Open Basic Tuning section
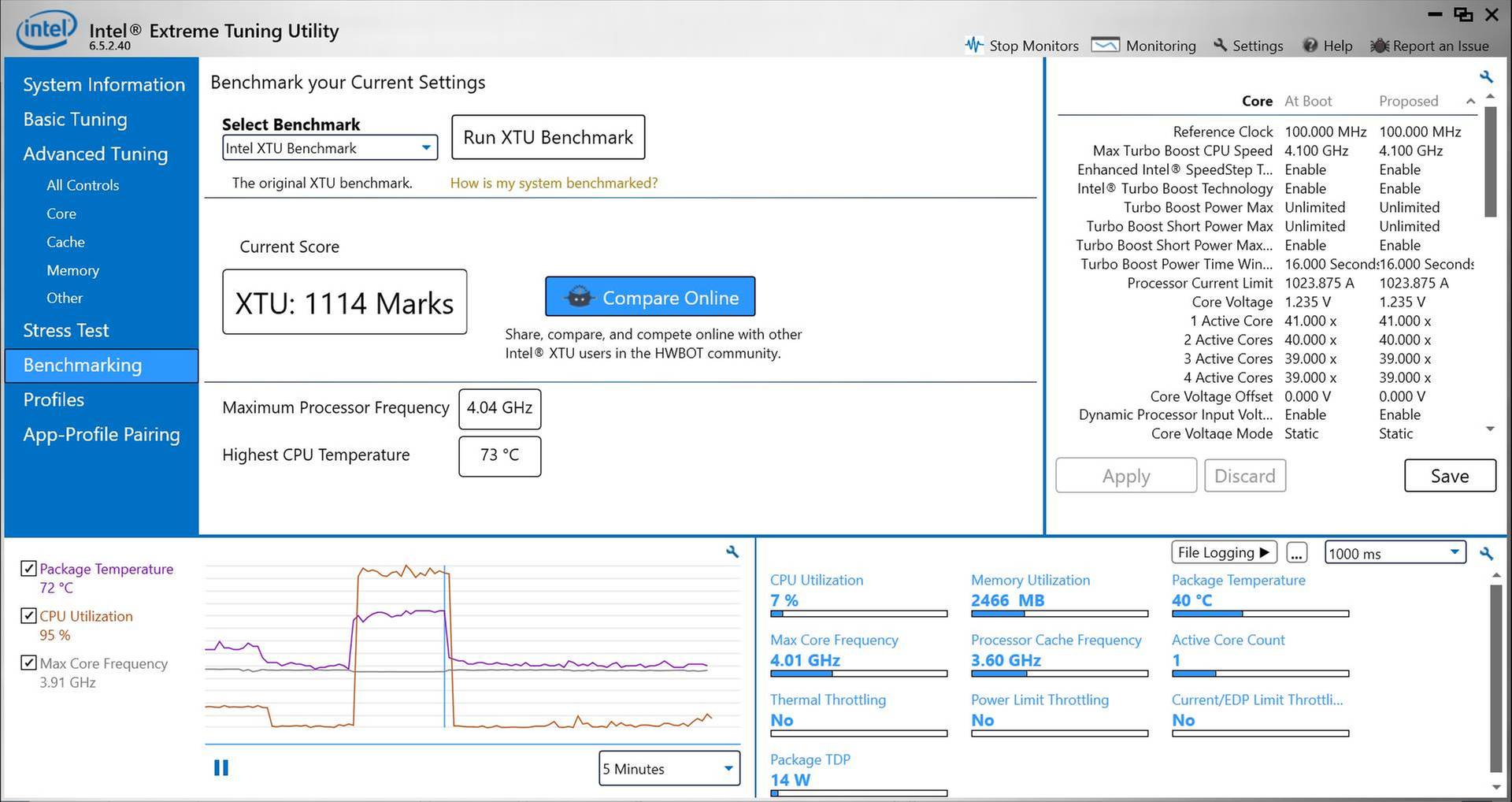The width and height of the screenshot is (1512, 802). pyautogui.click(x=76, y=119)
